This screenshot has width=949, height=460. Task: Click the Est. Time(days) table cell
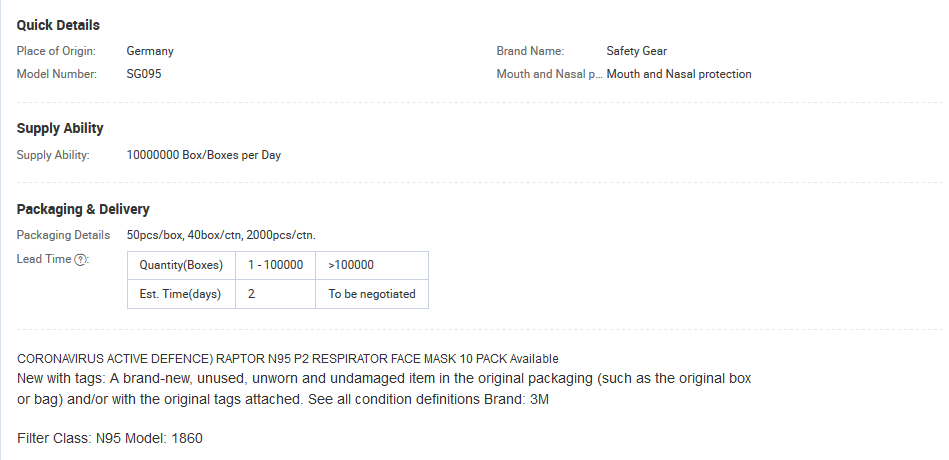[x=181, y=294]
